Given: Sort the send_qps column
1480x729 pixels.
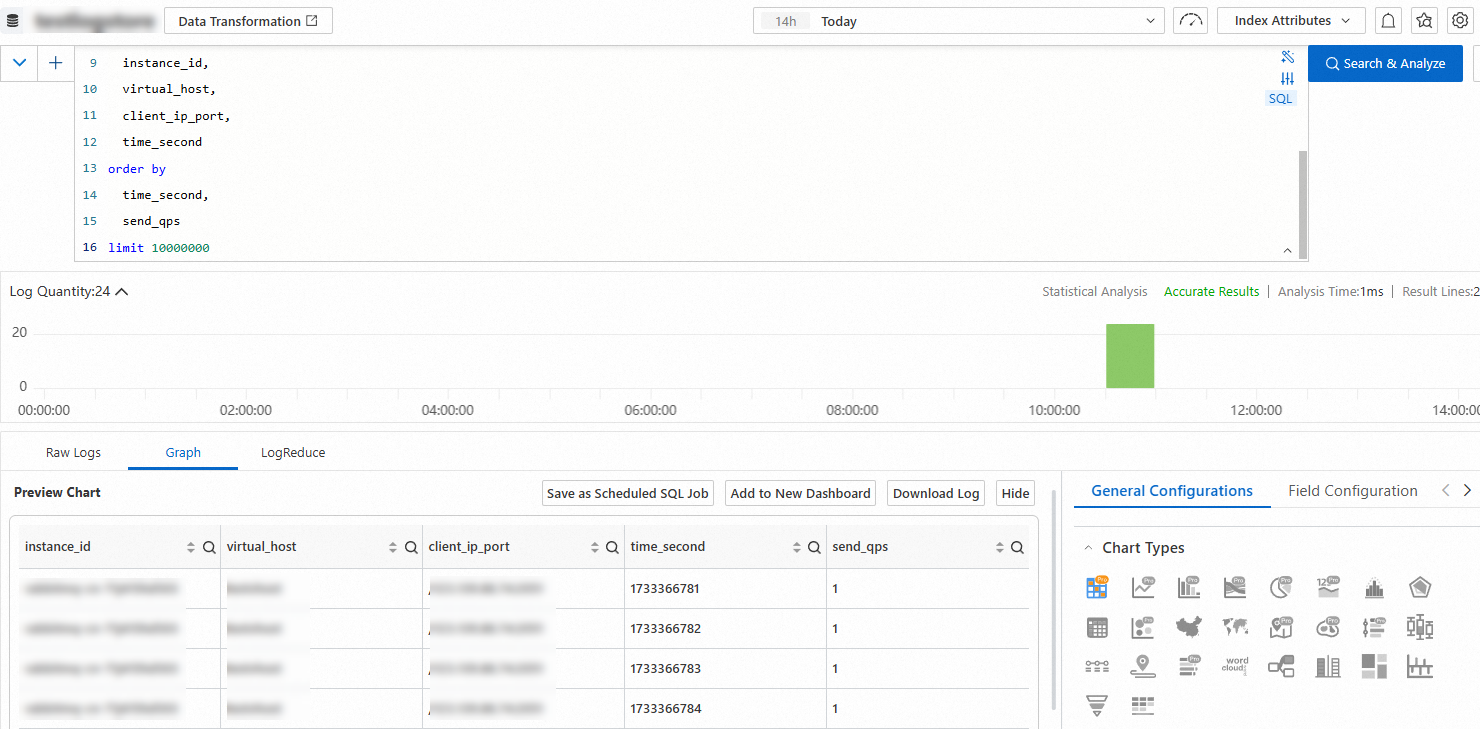Looking at the screenshot, I should coord(999,547).
